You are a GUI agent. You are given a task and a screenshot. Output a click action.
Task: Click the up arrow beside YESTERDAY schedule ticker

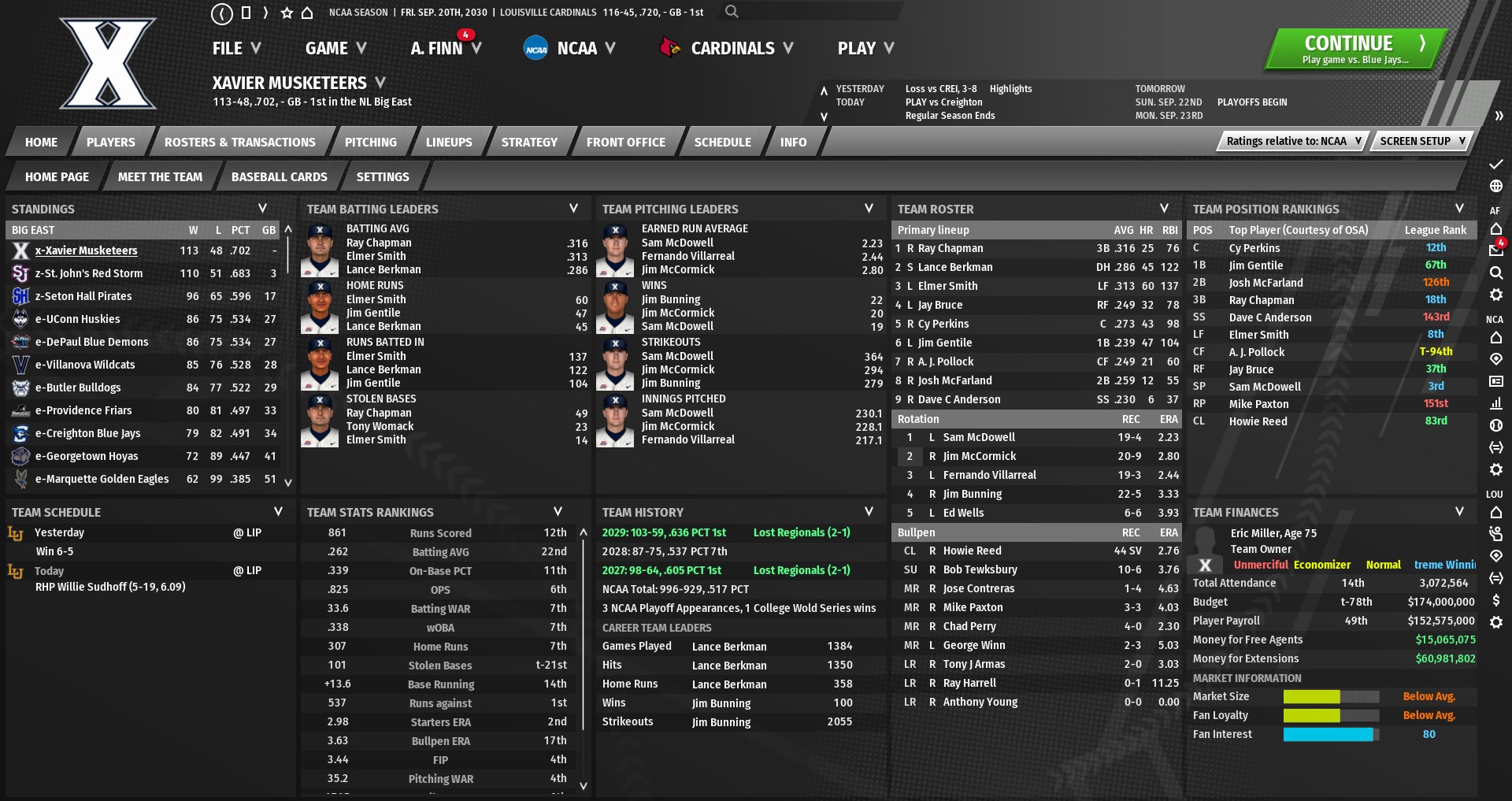pyautogui.click(x=824, y=91)
